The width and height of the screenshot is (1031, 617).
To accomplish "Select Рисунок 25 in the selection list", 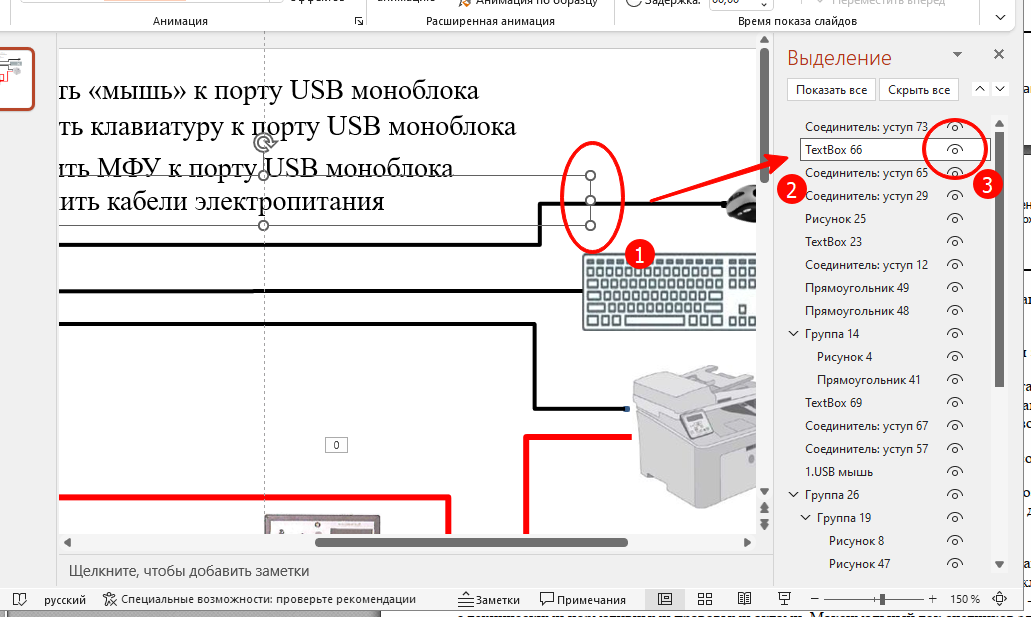I will click(x=835, y=218).
